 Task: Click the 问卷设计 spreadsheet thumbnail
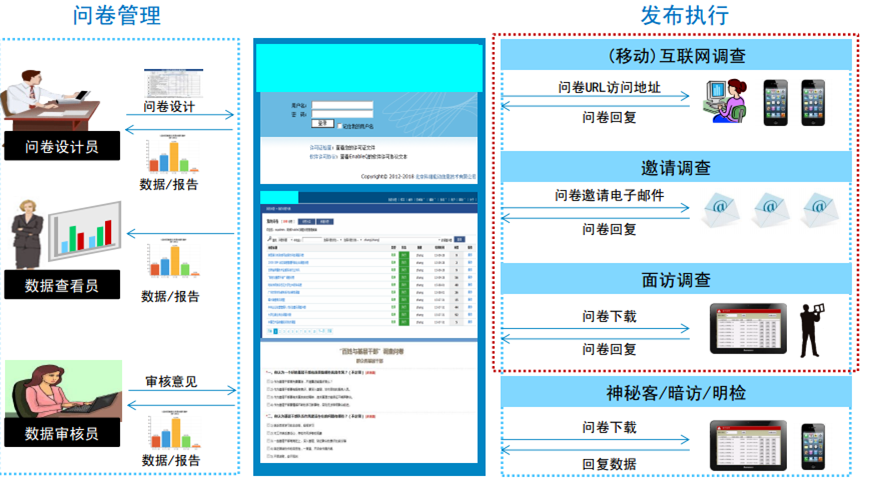tap(174, 83)
